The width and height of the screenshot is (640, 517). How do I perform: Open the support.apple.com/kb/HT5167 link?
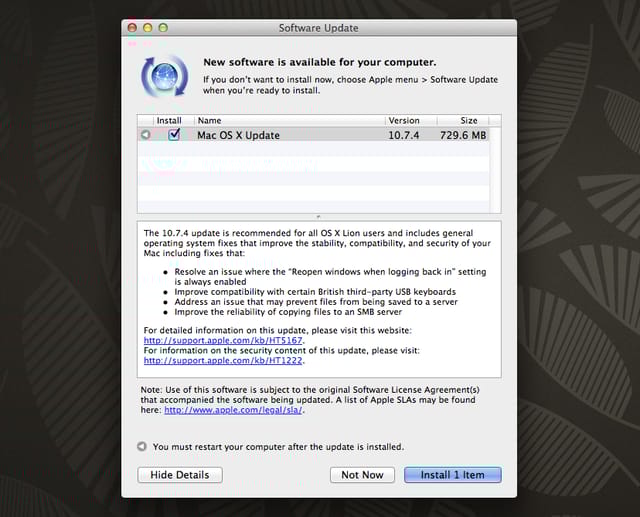pos(223,340)
